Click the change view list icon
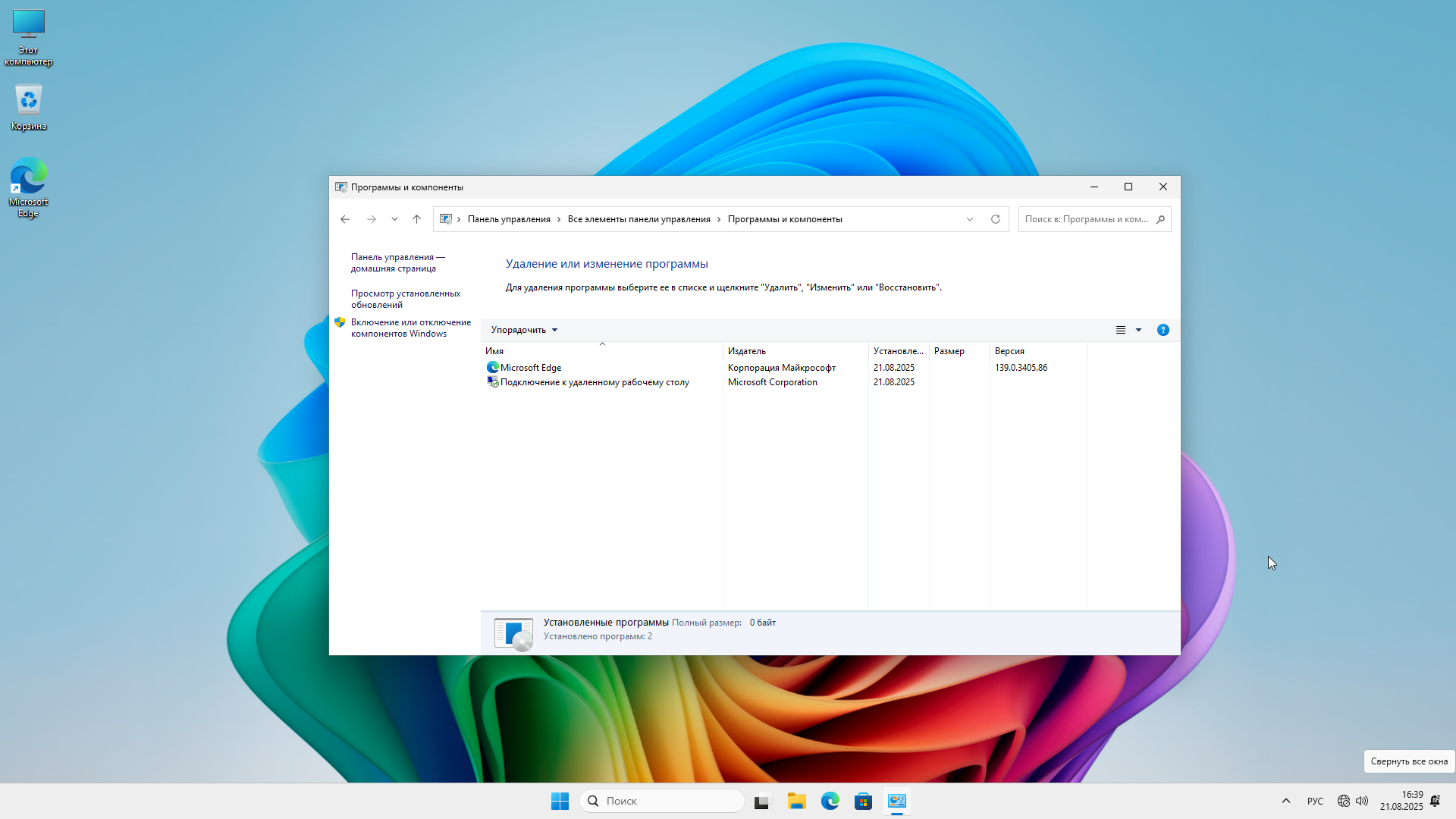Image resolution: width=1456 pixels, height=819 pixels. click(x=1120, y=330)
